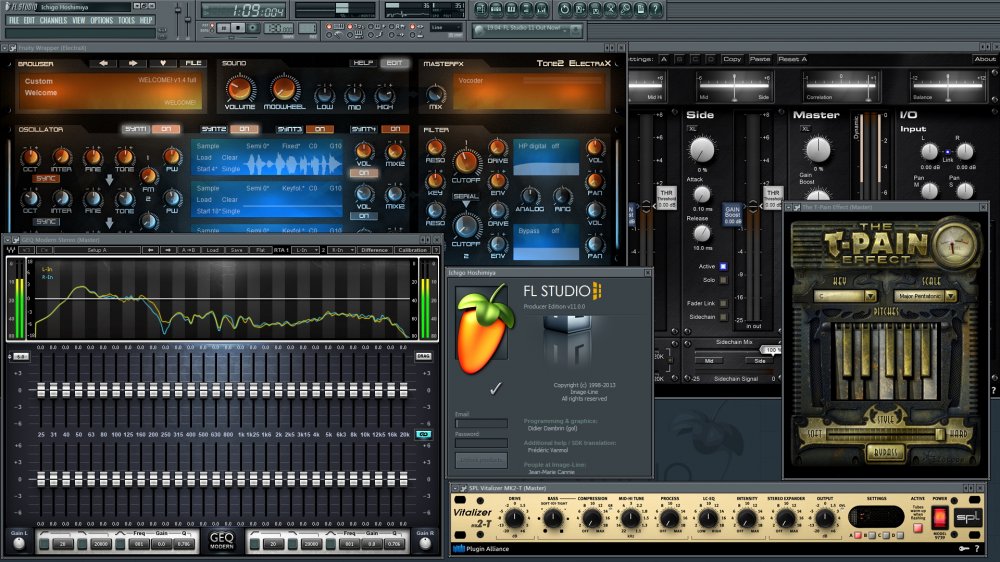Image resolution: width=1000 pixels, height=562 pixels.
Task: Click the power-symbol icon in top toolbar
Action: coord(564,9)
